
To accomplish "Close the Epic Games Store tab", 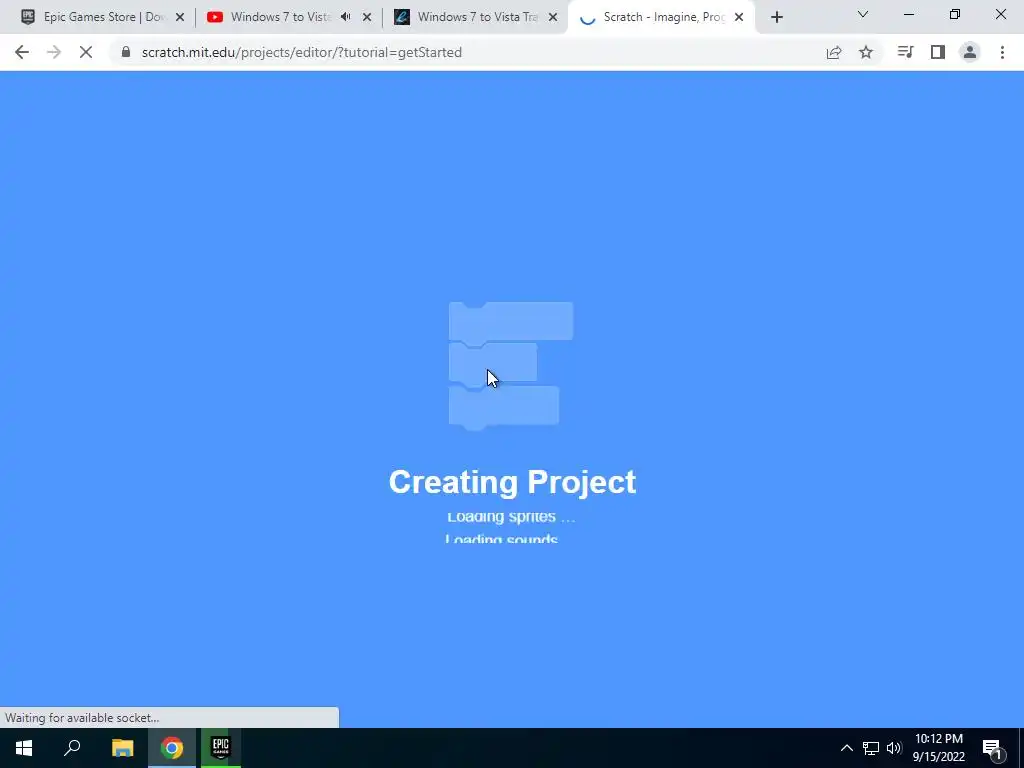I will click(x=180, y=17).
